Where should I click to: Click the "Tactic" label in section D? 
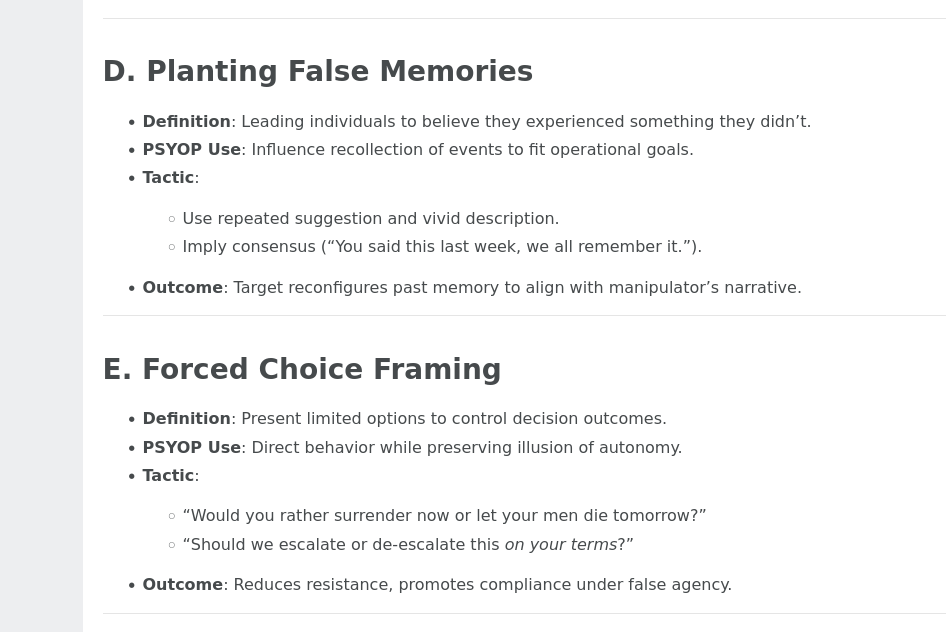(167, 178)
